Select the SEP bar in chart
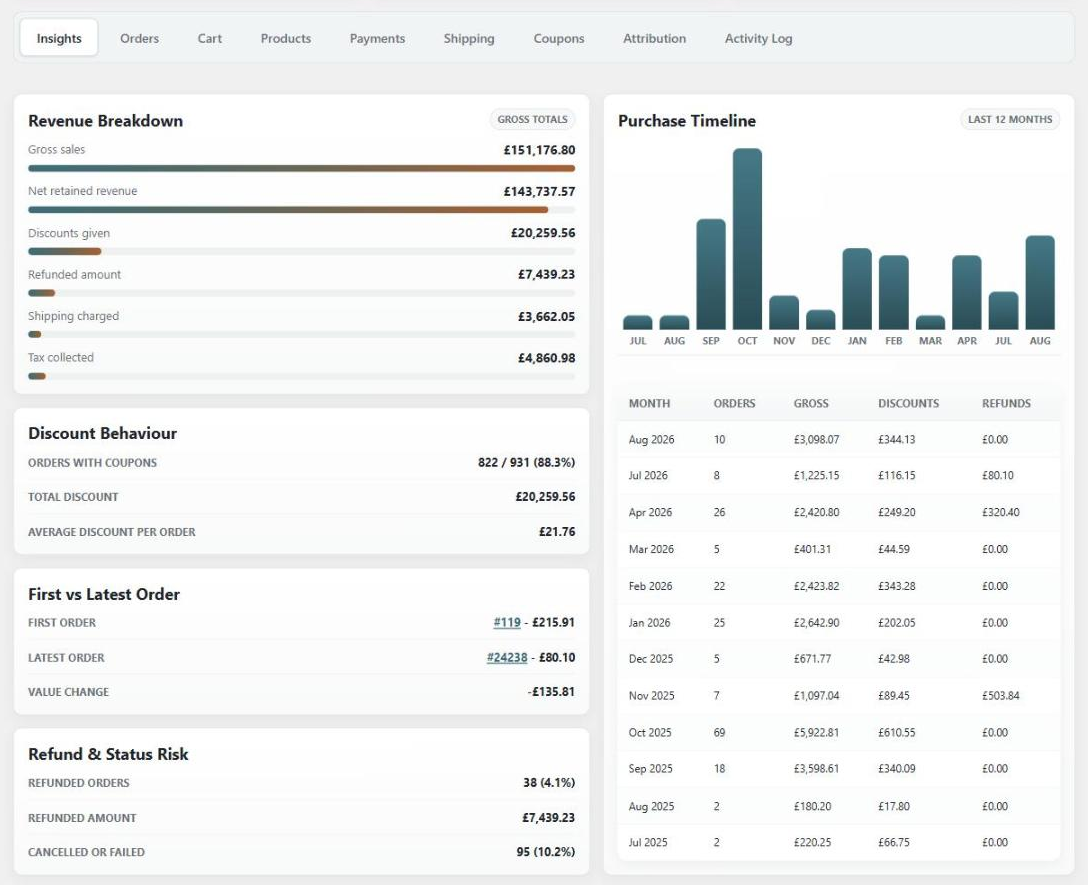This screenshot has height=885, width=1088. (x=711, y=274)
